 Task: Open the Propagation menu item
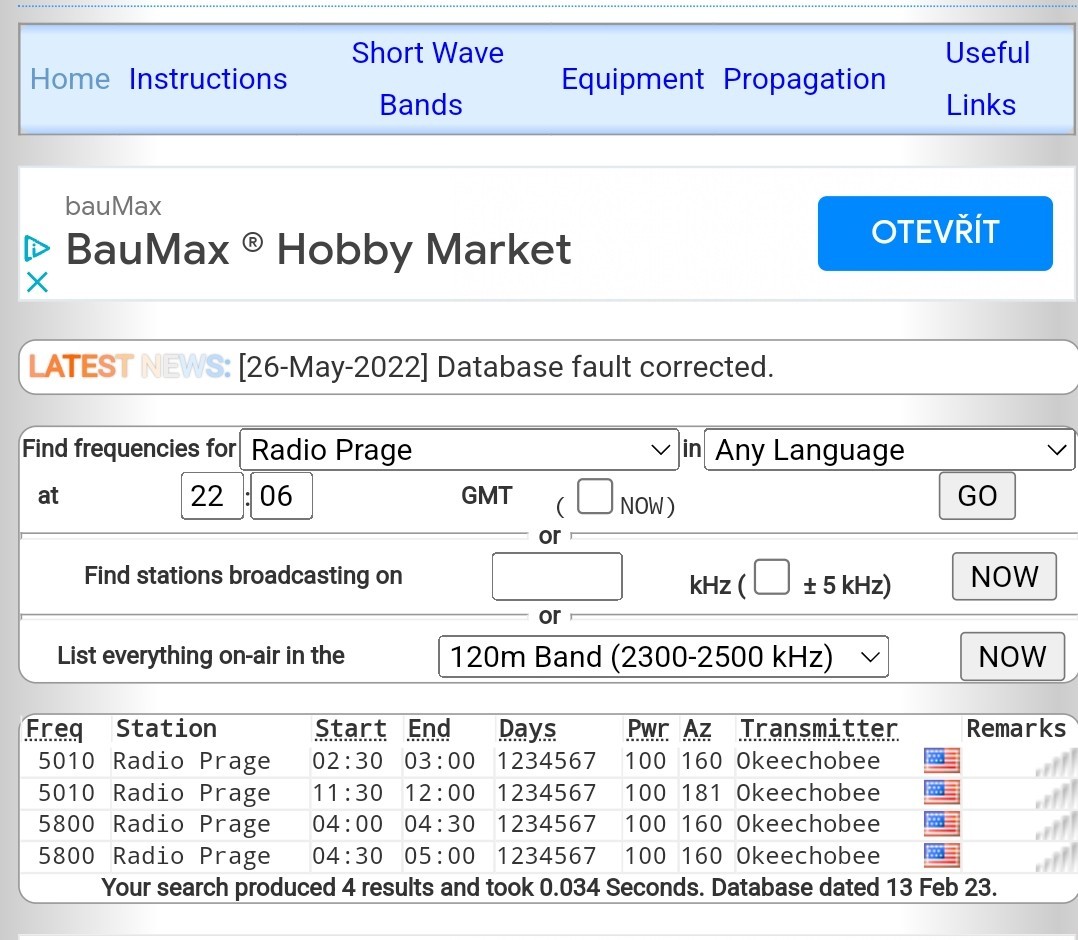pos(804,79)
